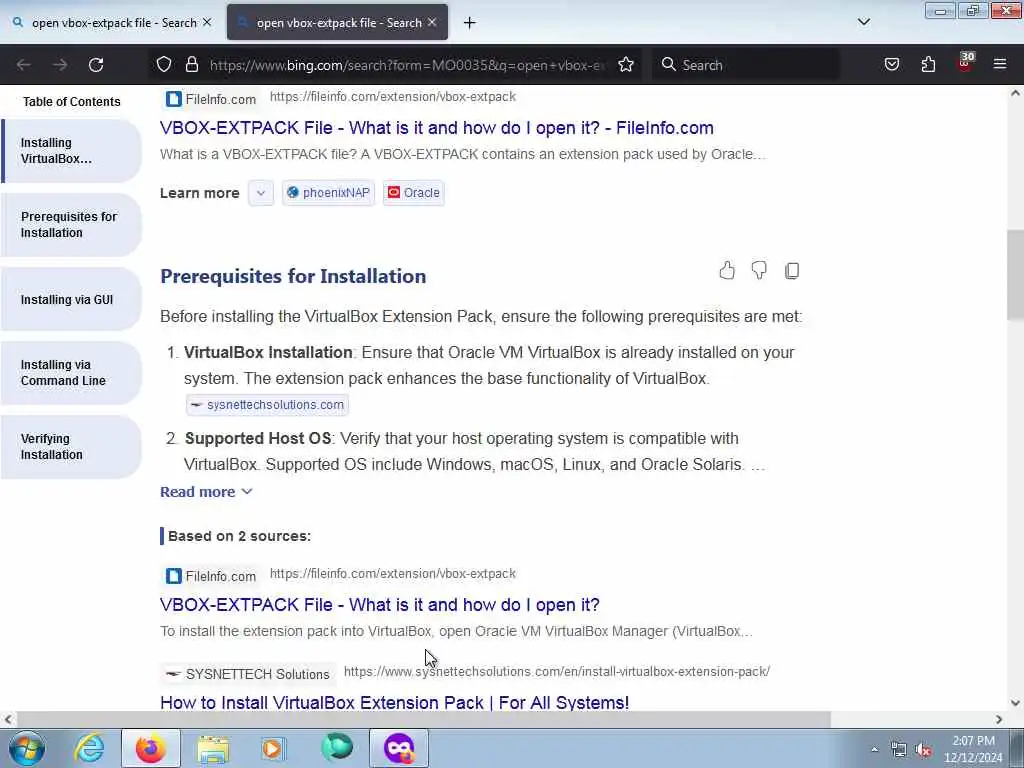The image size is (1024, 768).
Task: Click the bing.com address bar URL
Action: [407, 65]
